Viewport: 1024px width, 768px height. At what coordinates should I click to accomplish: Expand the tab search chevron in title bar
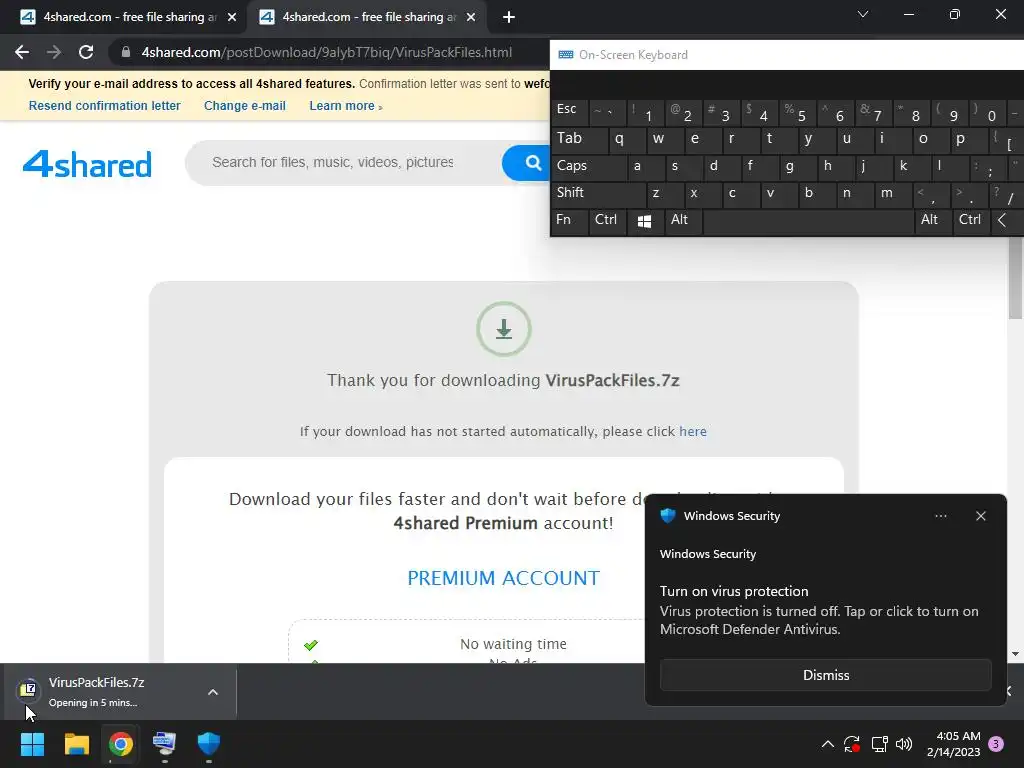(x=863, y=14)
